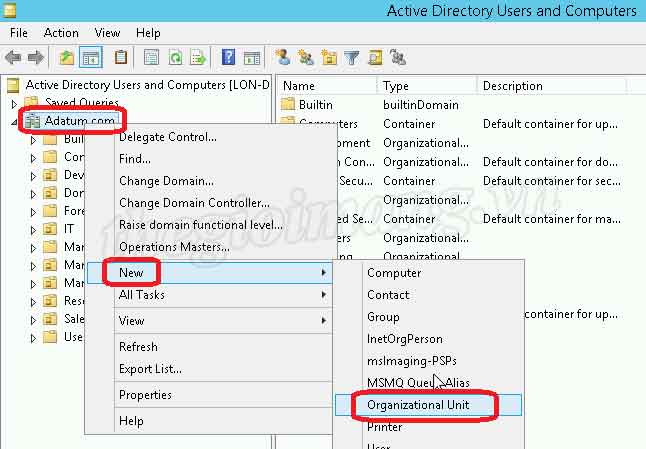Create new user with toolbar icon
The image size is (646, 449).
(x=283, y=57)
